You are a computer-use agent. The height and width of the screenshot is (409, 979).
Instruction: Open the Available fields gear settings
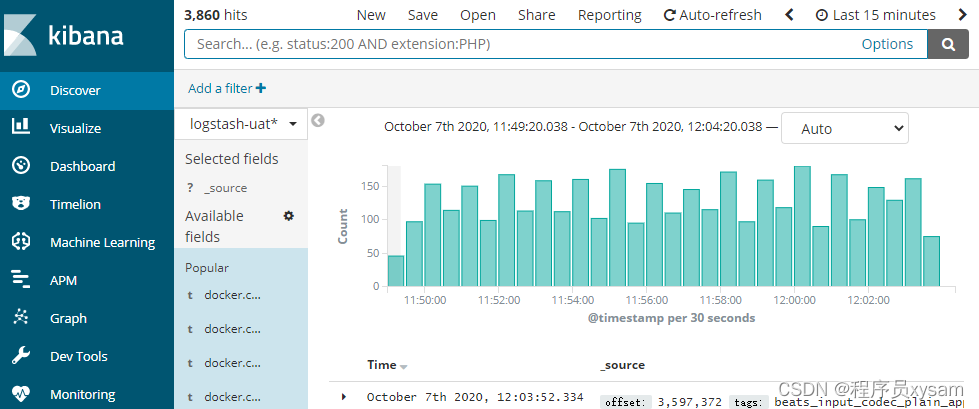[288, 215]
